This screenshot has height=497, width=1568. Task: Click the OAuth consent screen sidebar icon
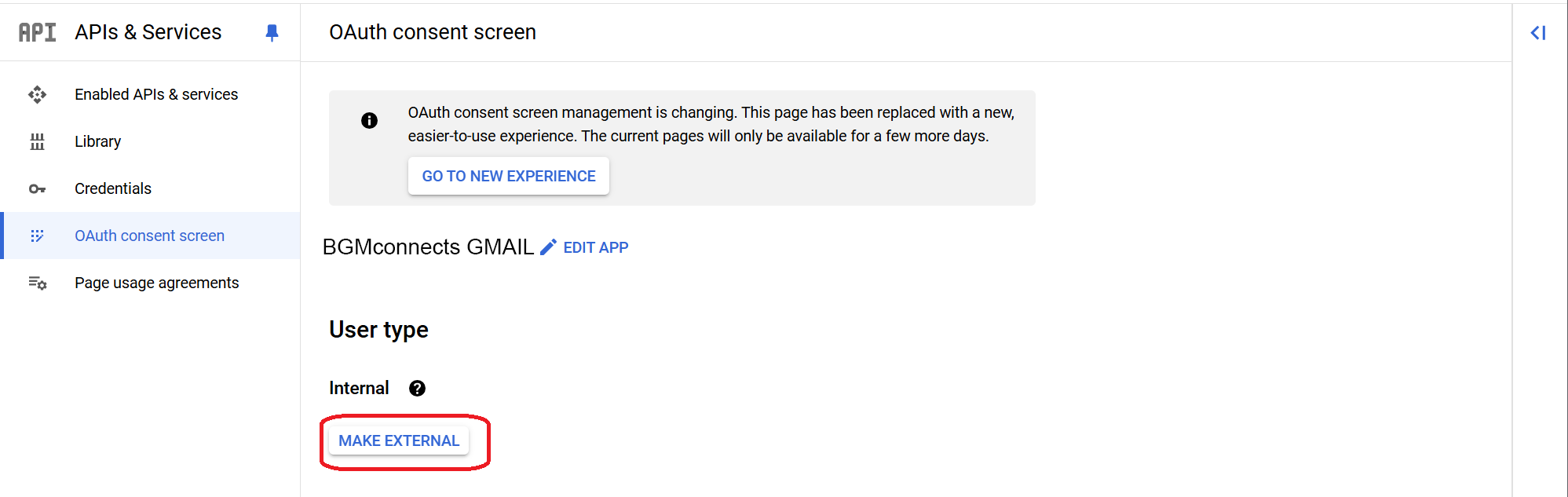click(37, 236)
